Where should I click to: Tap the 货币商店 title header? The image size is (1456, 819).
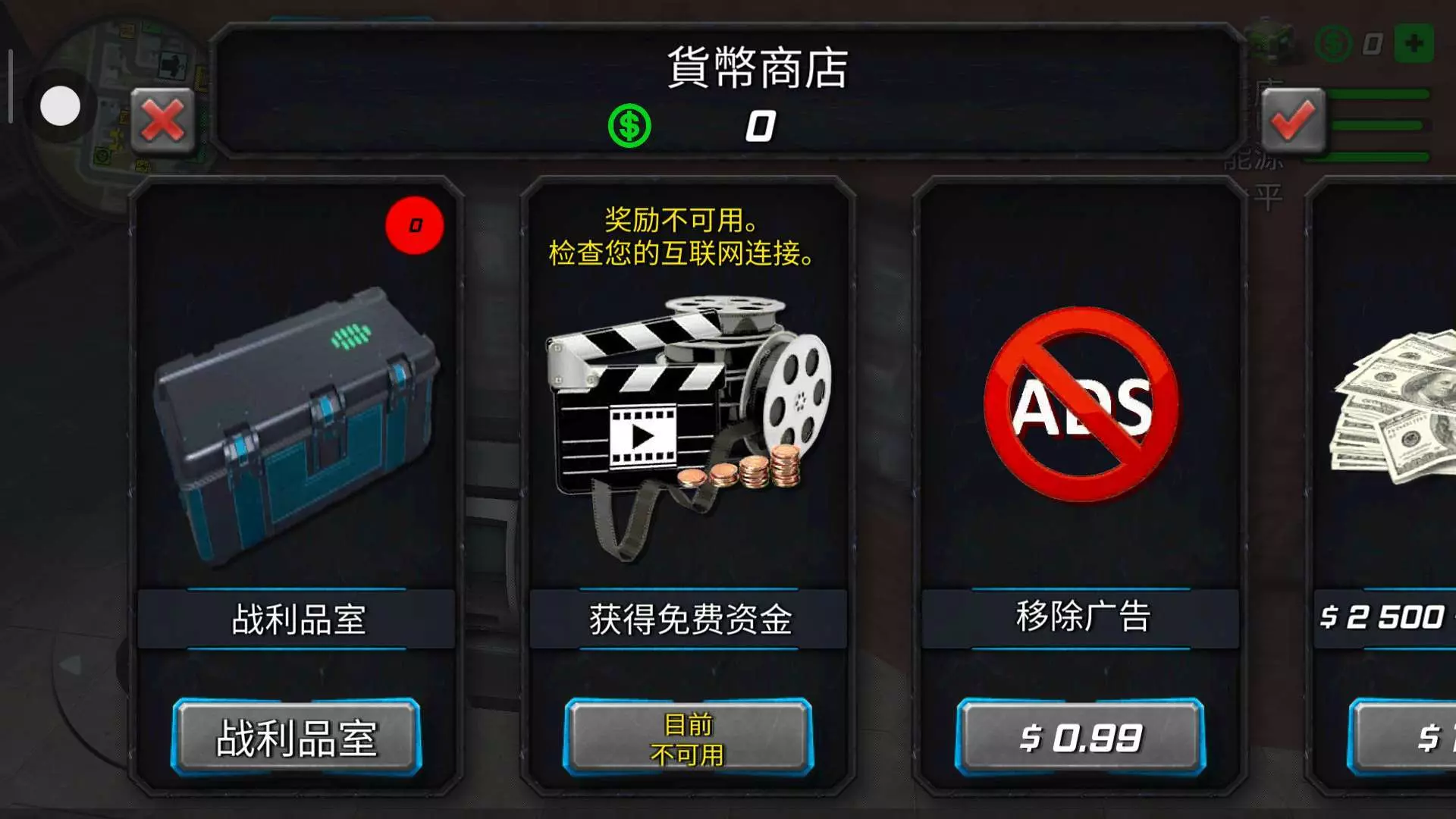757,68
